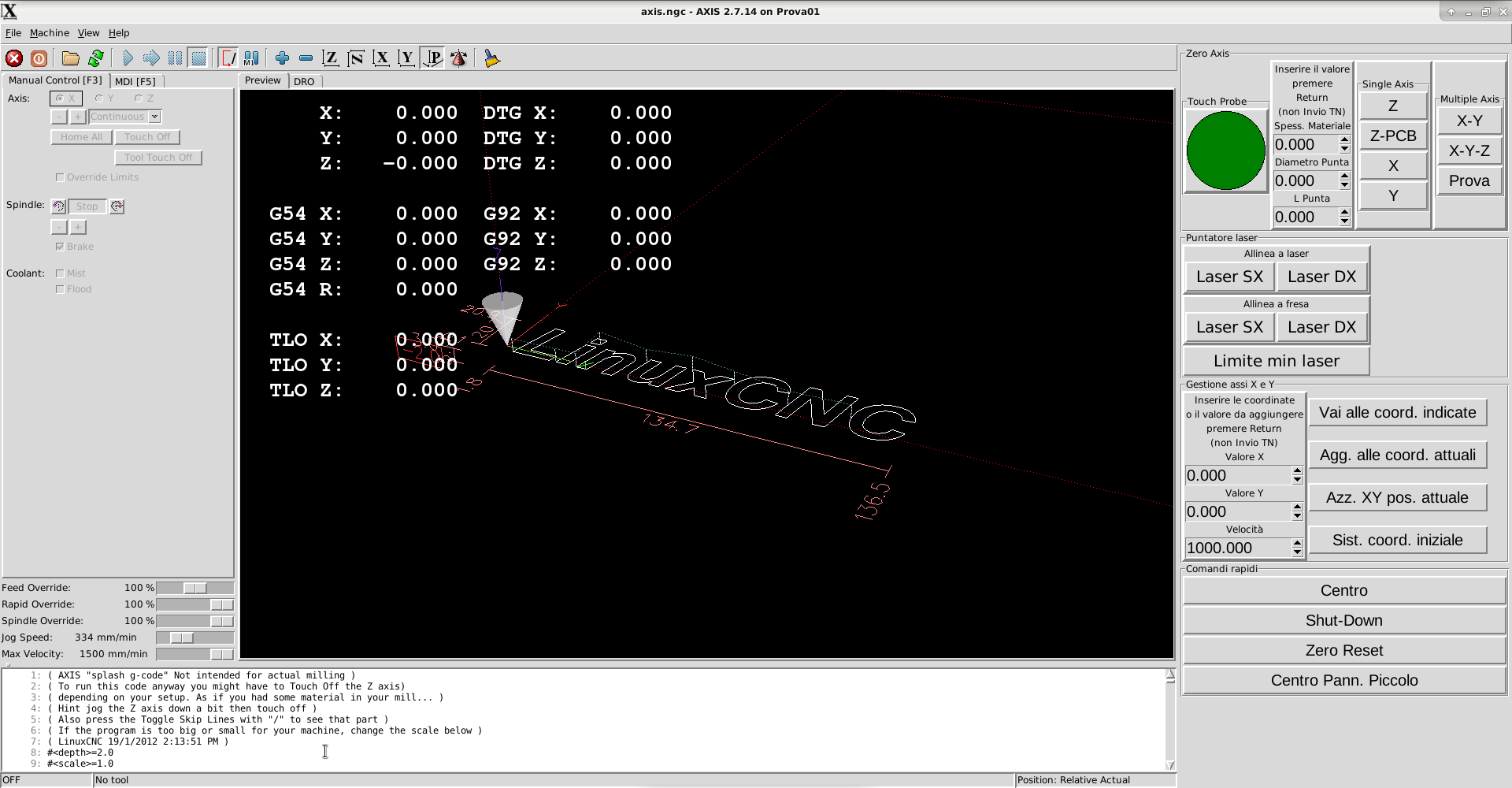
Task: Select X side view icon
Action: pos(381,58)
